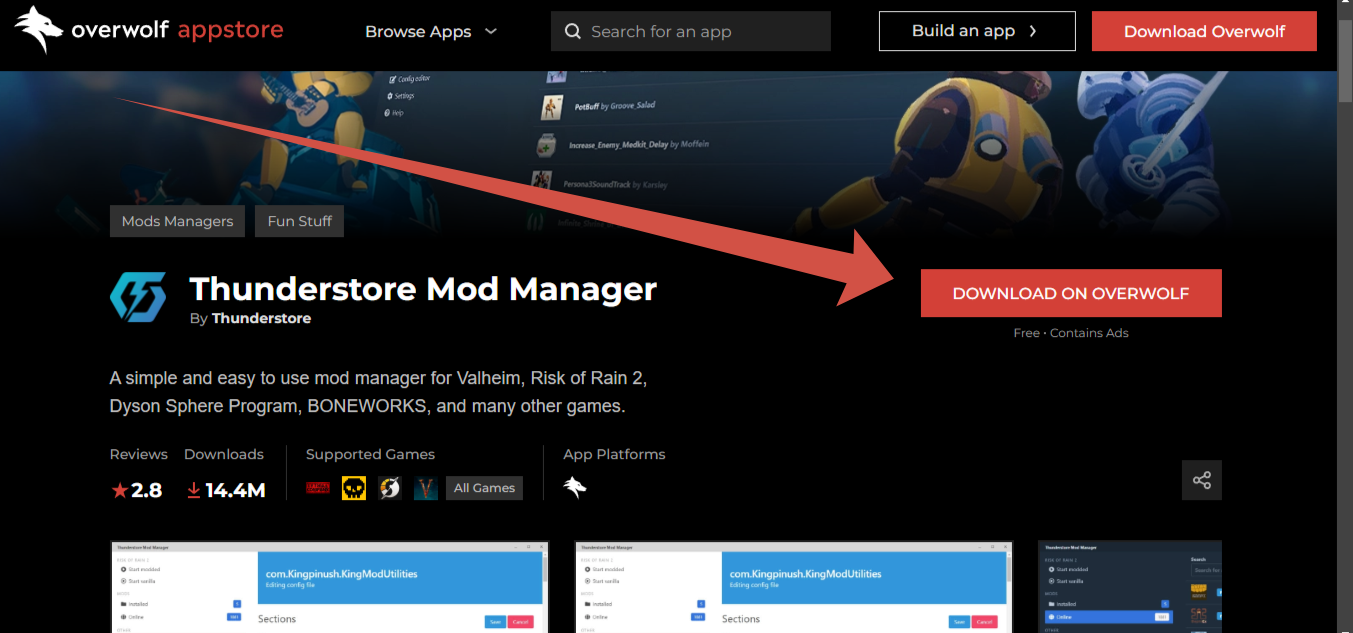This screenshot has height=633, width=1353.
Task: Focus the Search for an app field
Action: click(691, 31)
